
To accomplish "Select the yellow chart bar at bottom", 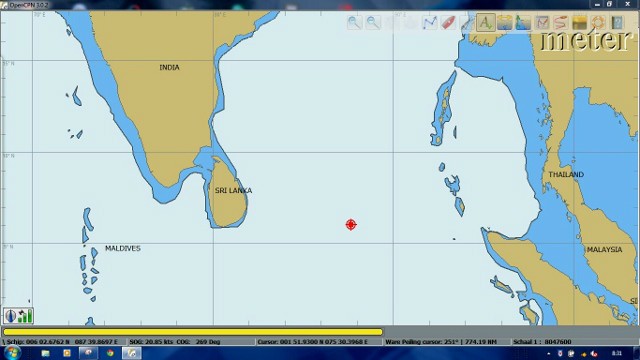I will [x=193, y=332].
